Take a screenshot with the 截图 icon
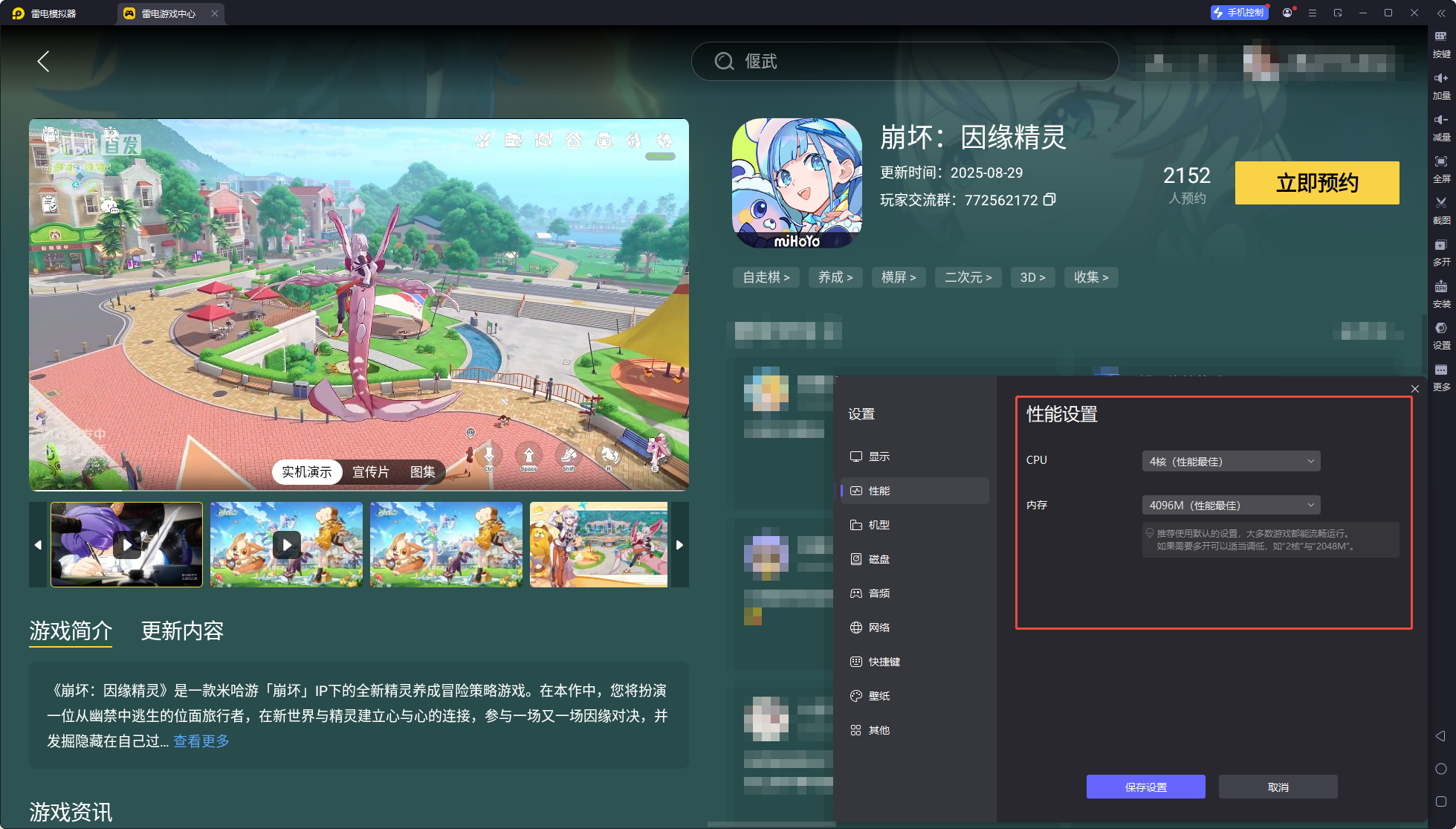Viewport: 1456px width, 829px height. [x=1441, y=210]
